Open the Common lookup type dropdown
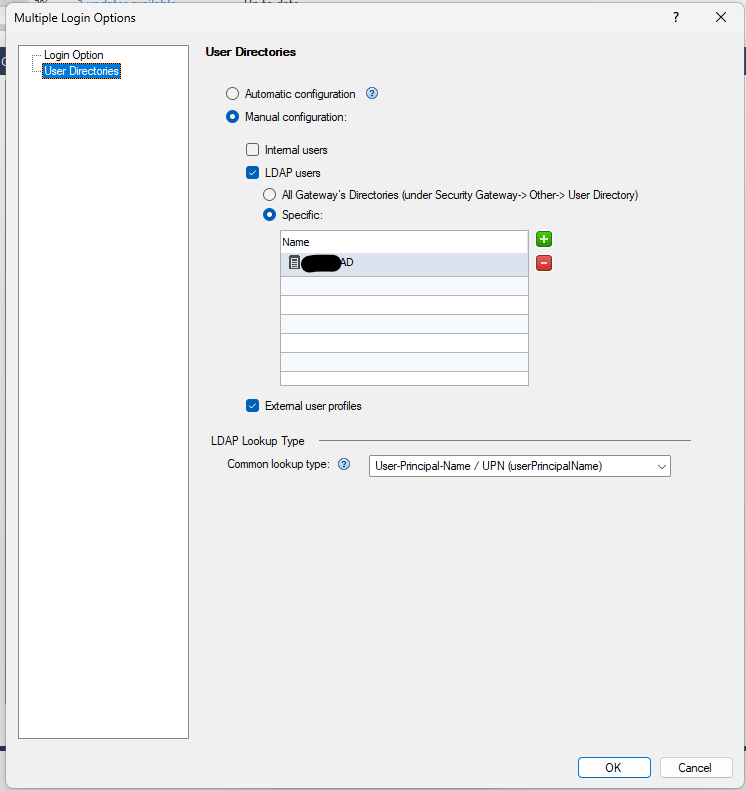Screen dimensions: 746x790 click(x=519, y=466)
